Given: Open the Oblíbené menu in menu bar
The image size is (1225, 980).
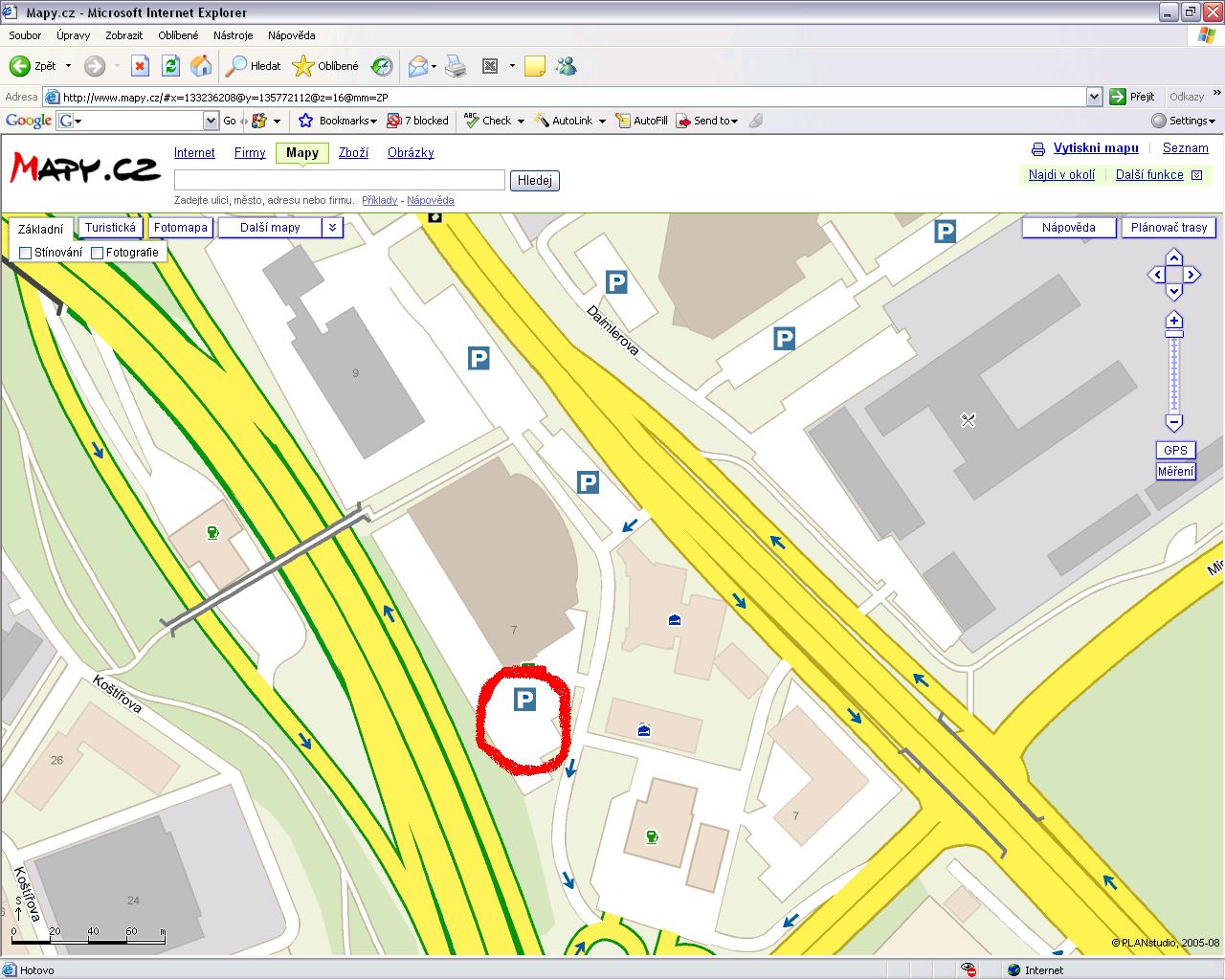Looking at the screenshot, I should [x=178, y=35].
